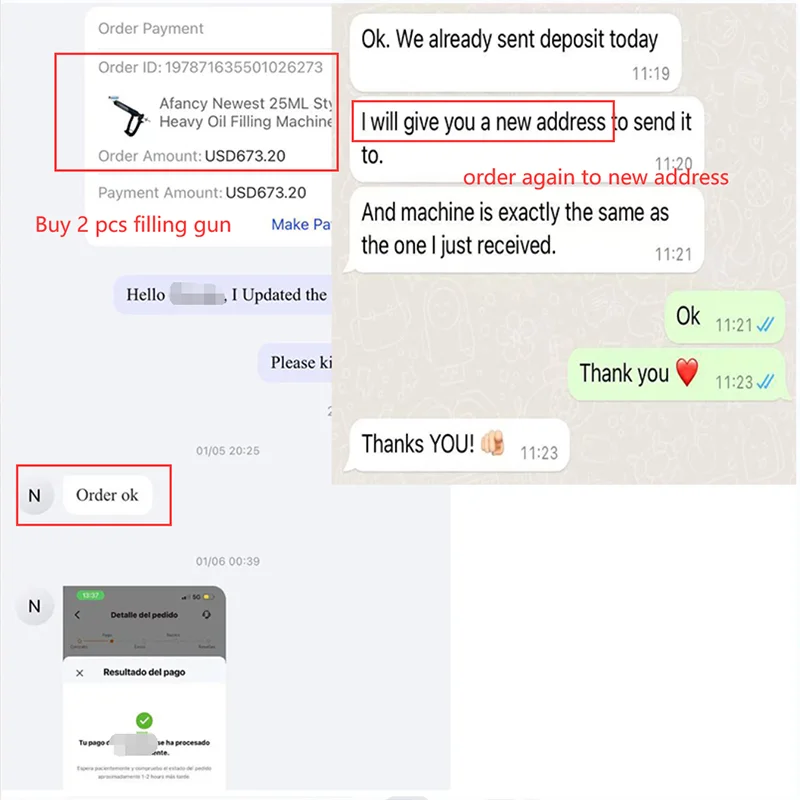
Task: Click the 01/06 00:39 timestamp
Action: (228, 561)
